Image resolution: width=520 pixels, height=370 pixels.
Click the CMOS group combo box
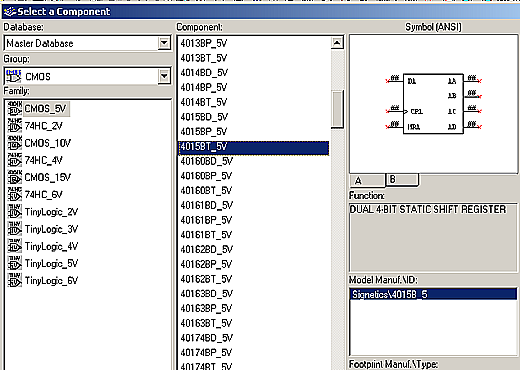[88, 76]
